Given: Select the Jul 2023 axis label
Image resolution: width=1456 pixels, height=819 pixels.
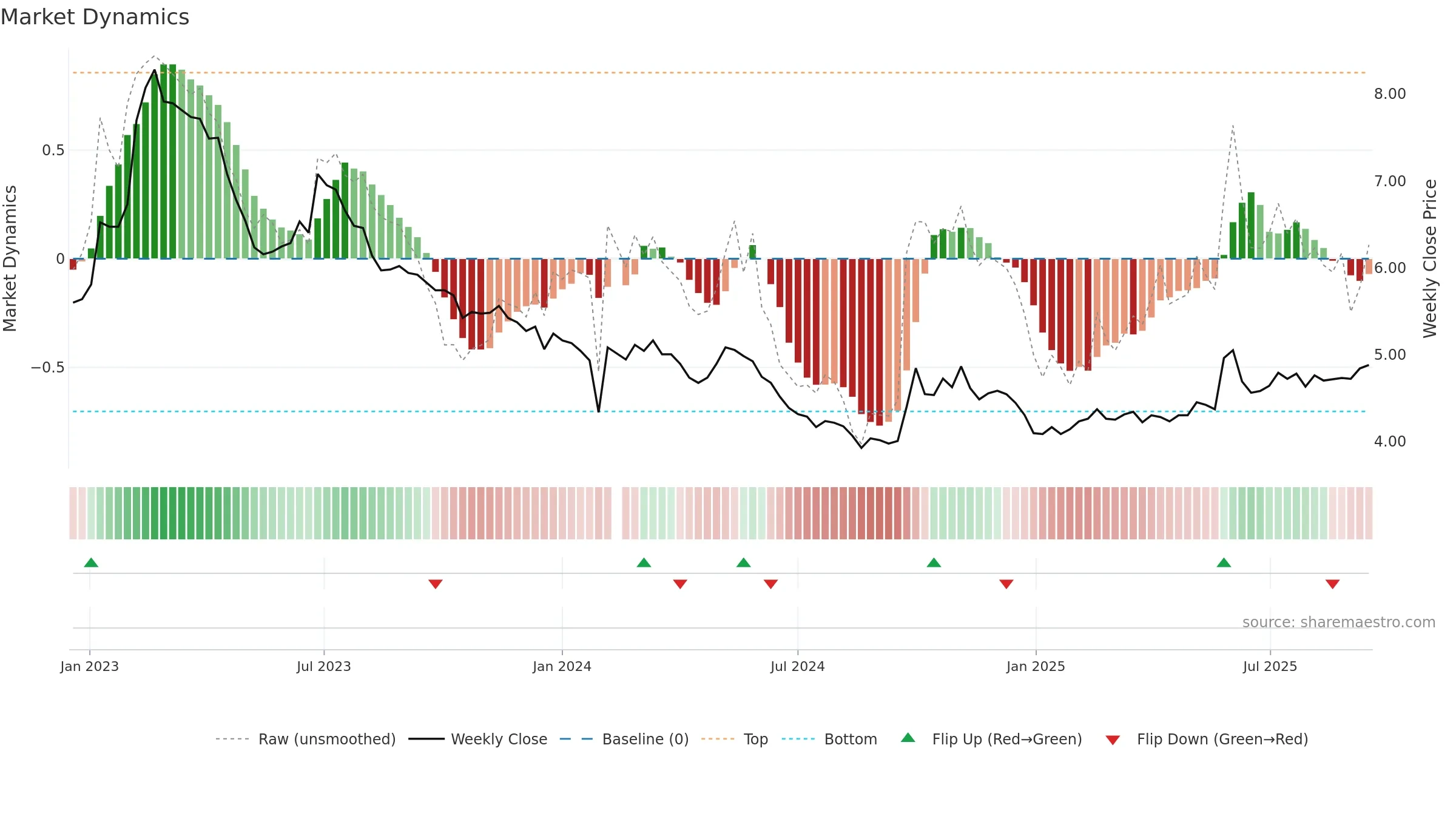Looking at the screenshot, I should (324, 666).
